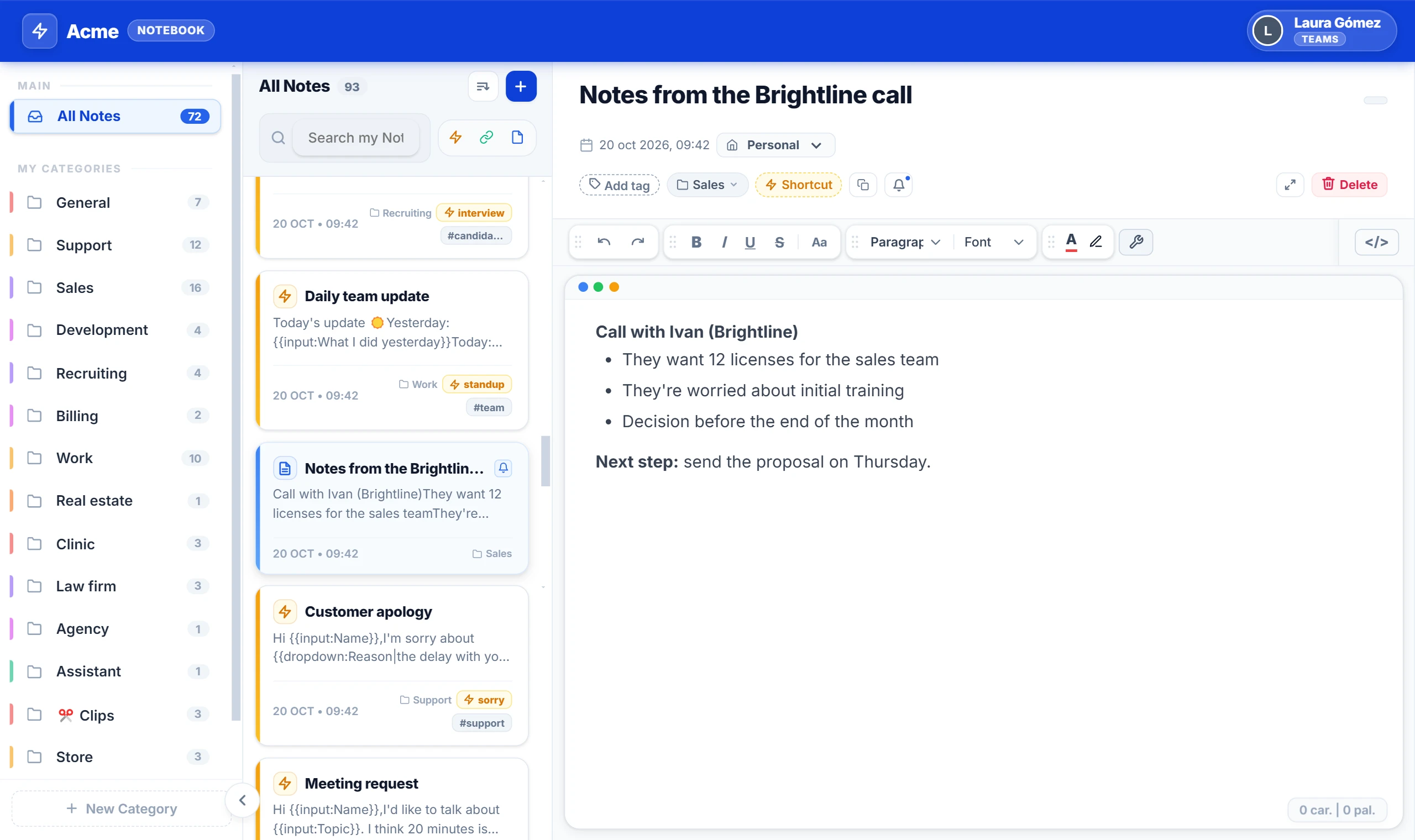1415x840 pixels.
Task: Click the Add tag button
Action: coord(619,185)
